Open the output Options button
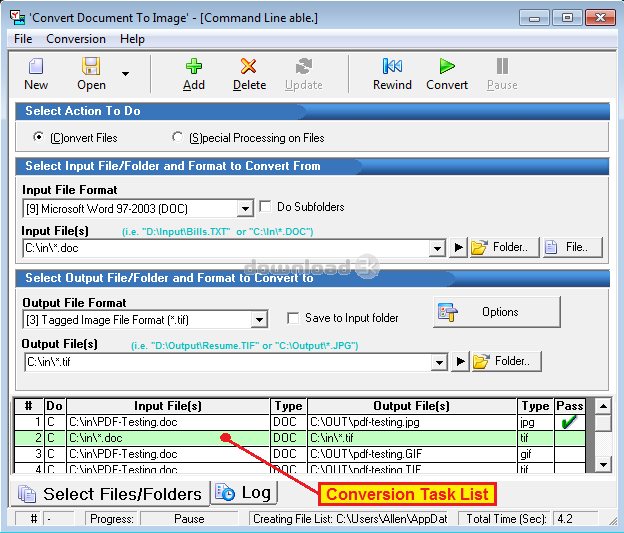 497,312
